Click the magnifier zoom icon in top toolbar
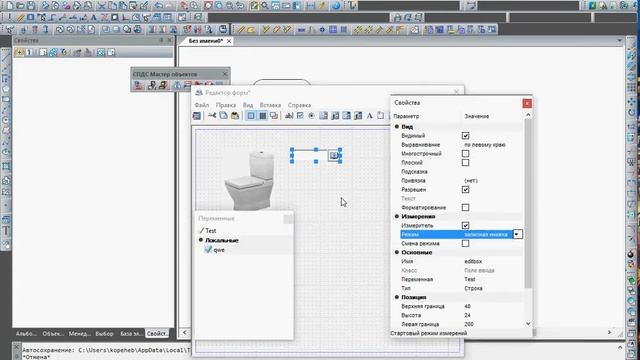 [x=265, y=6]
